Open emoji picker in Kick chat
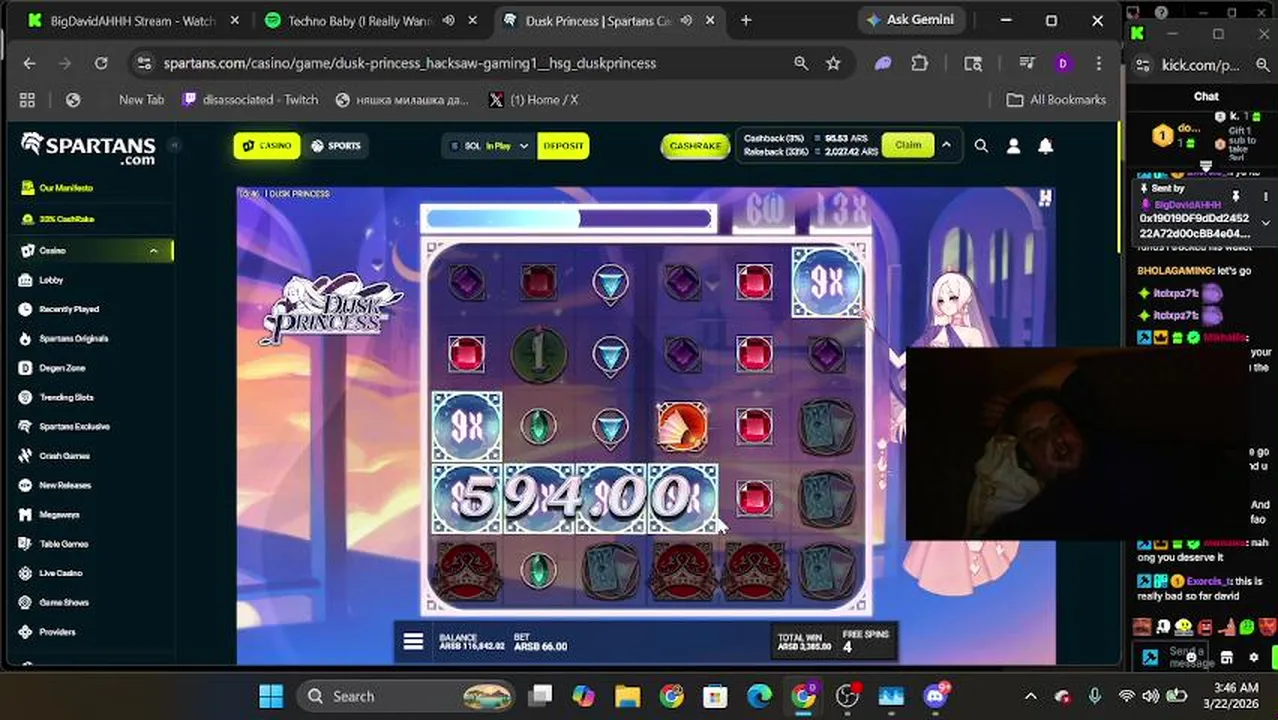 [x=1191, y=656]
